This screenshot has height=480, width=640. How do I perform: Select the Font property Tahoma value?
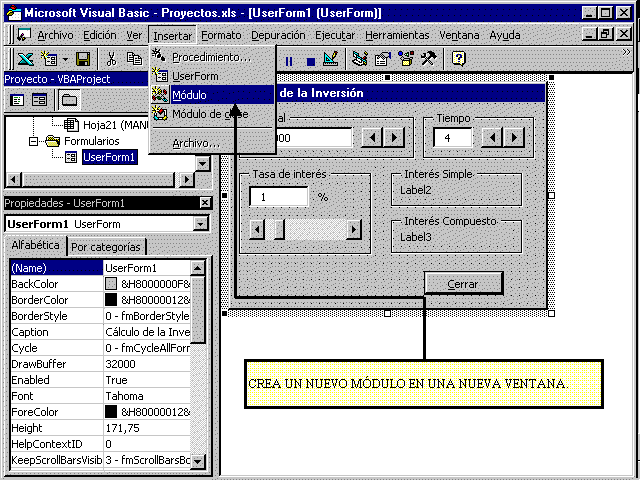point(147,396)
